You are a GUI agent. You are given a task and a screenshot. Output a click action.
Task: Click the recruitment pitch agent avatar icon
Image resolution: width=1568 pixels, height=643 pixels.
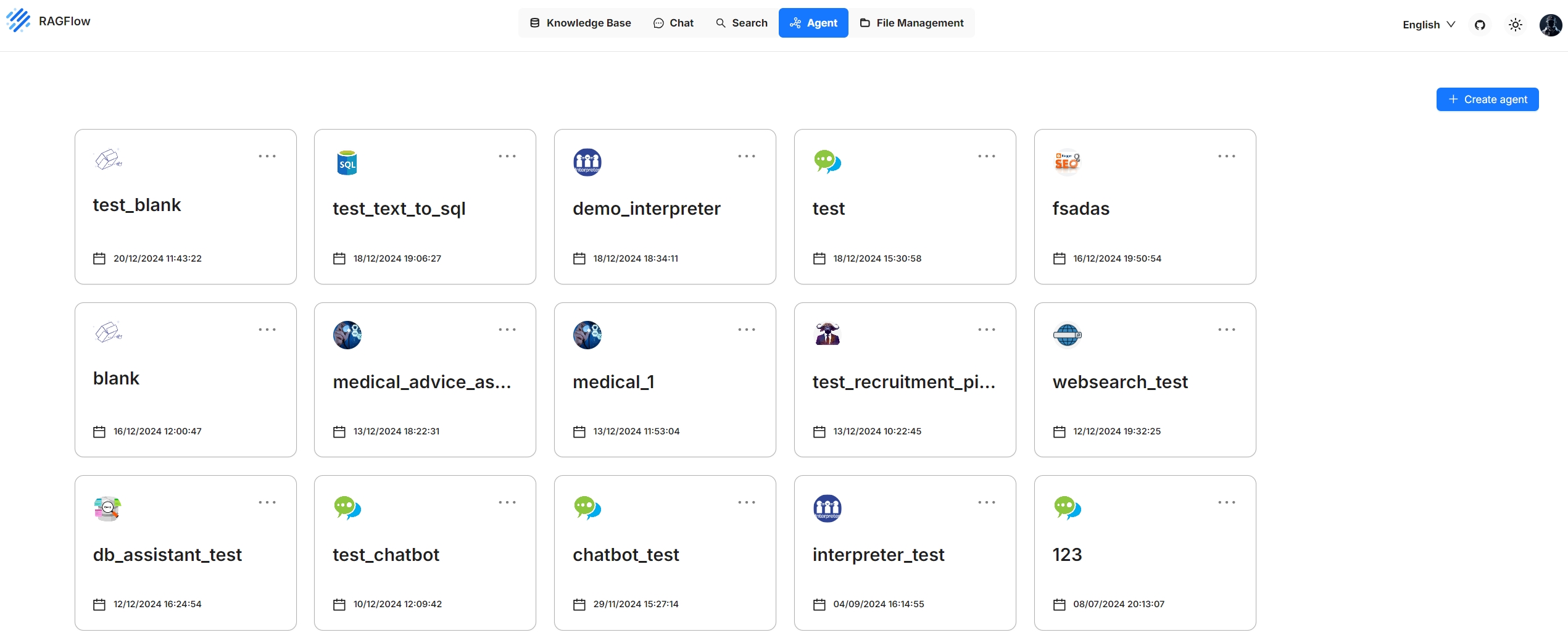828,334
